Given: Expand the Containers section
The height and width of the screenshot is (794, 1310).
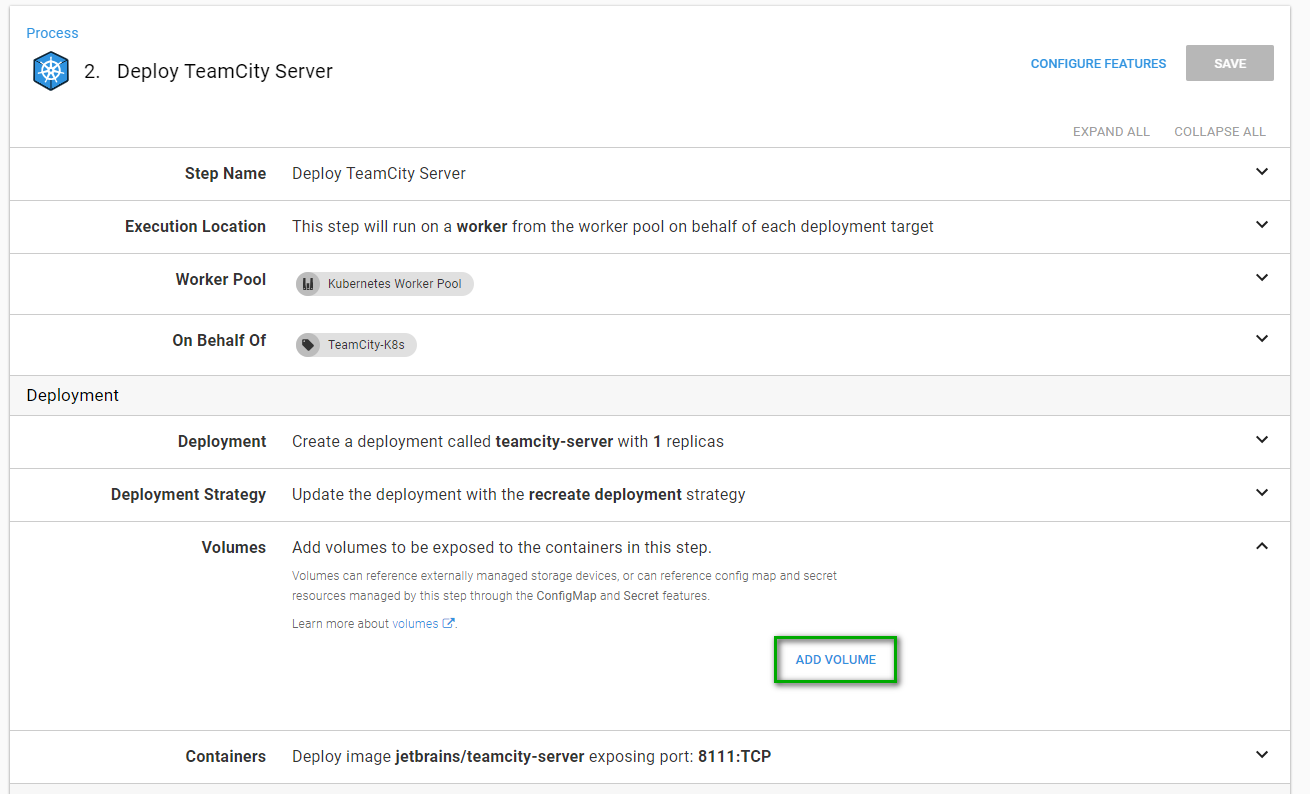Looking at the screenshot, I should (x=1261, y=755).
